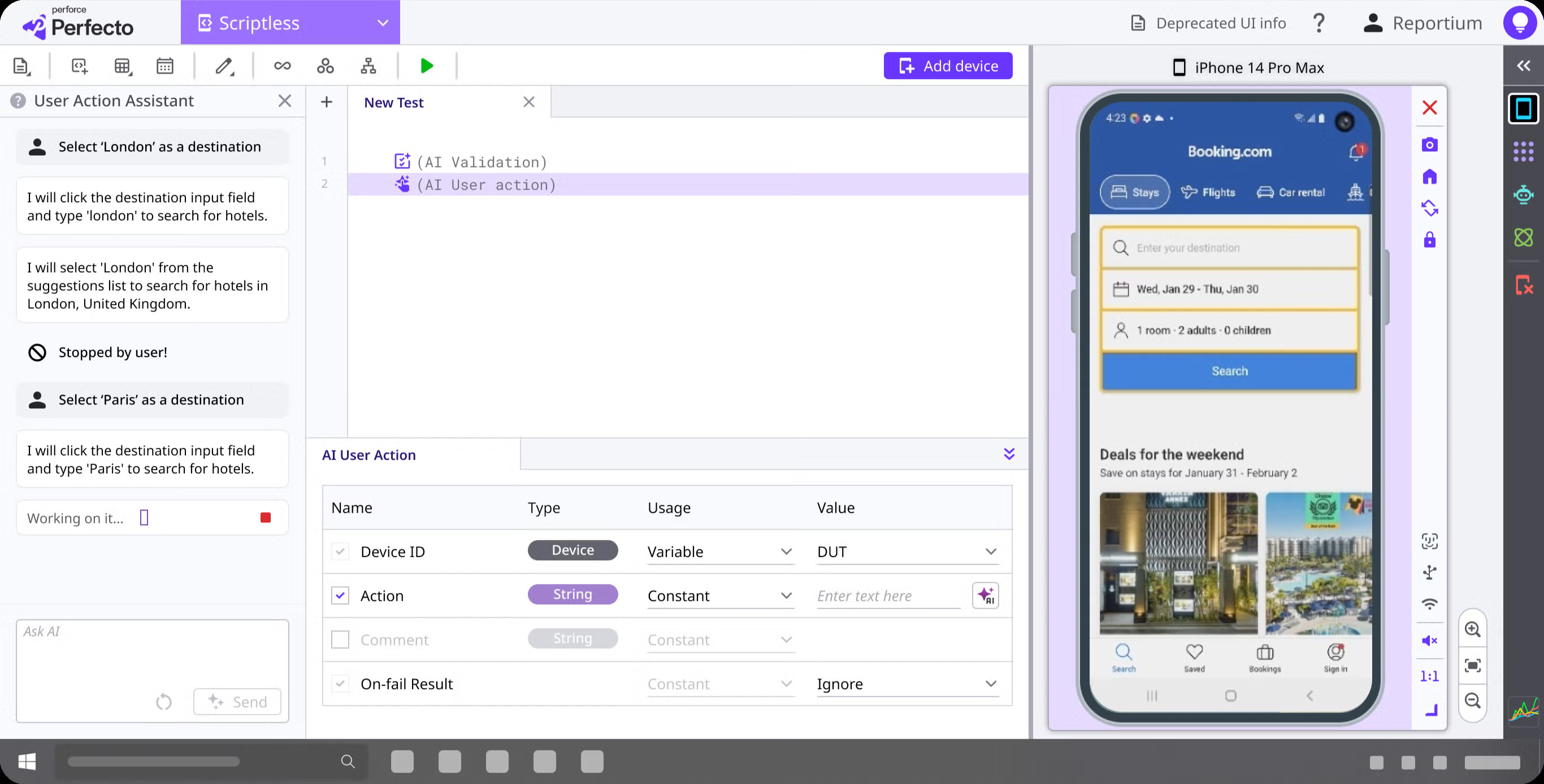Click the hierarchy tree icon in toolbar

click(368, 66)
